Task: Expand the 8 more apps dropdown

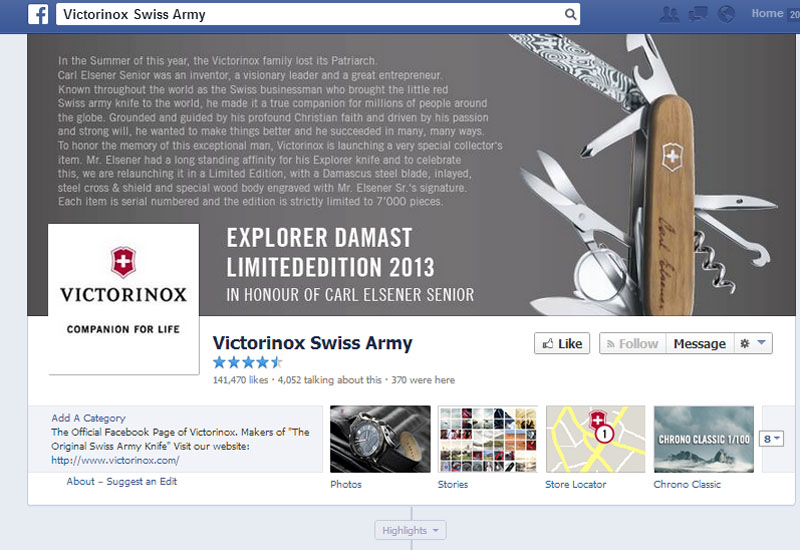Action: pos(771,439)
